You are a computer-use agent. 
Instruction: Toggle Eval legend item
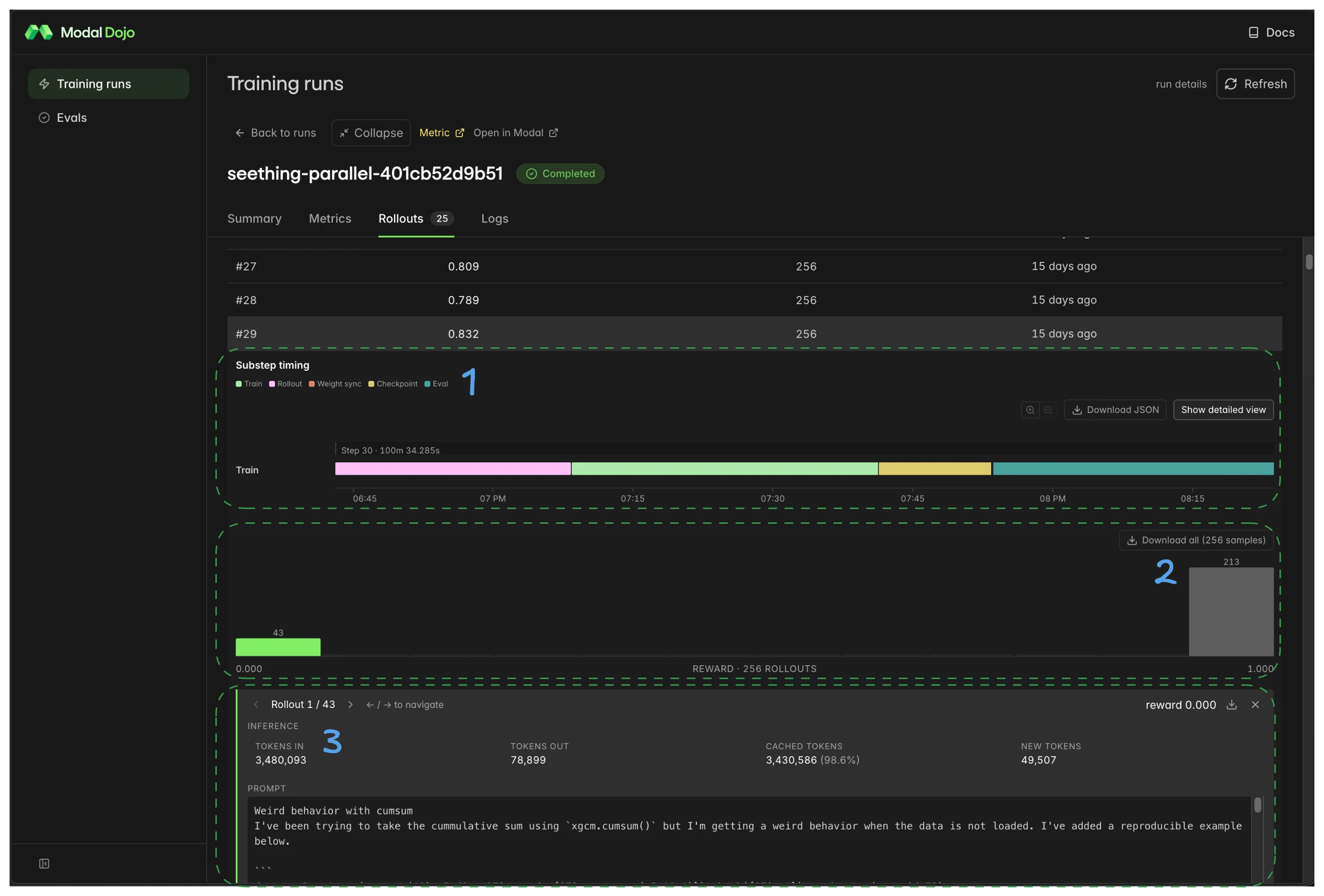(437, 384)
